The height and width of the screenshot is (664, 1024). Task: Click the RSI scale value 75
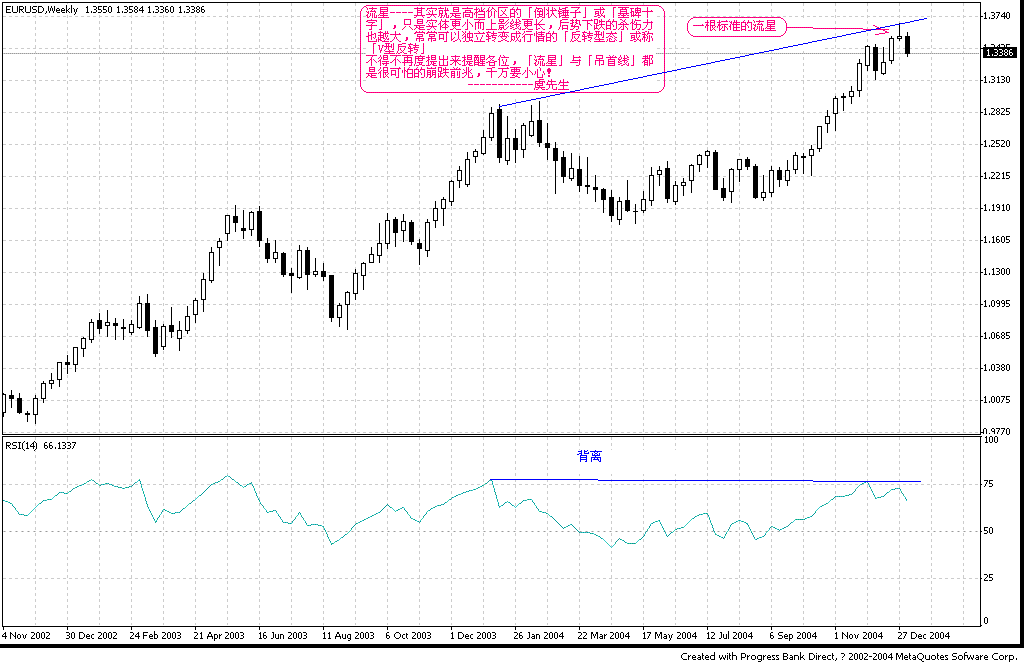tap(989, 484)
